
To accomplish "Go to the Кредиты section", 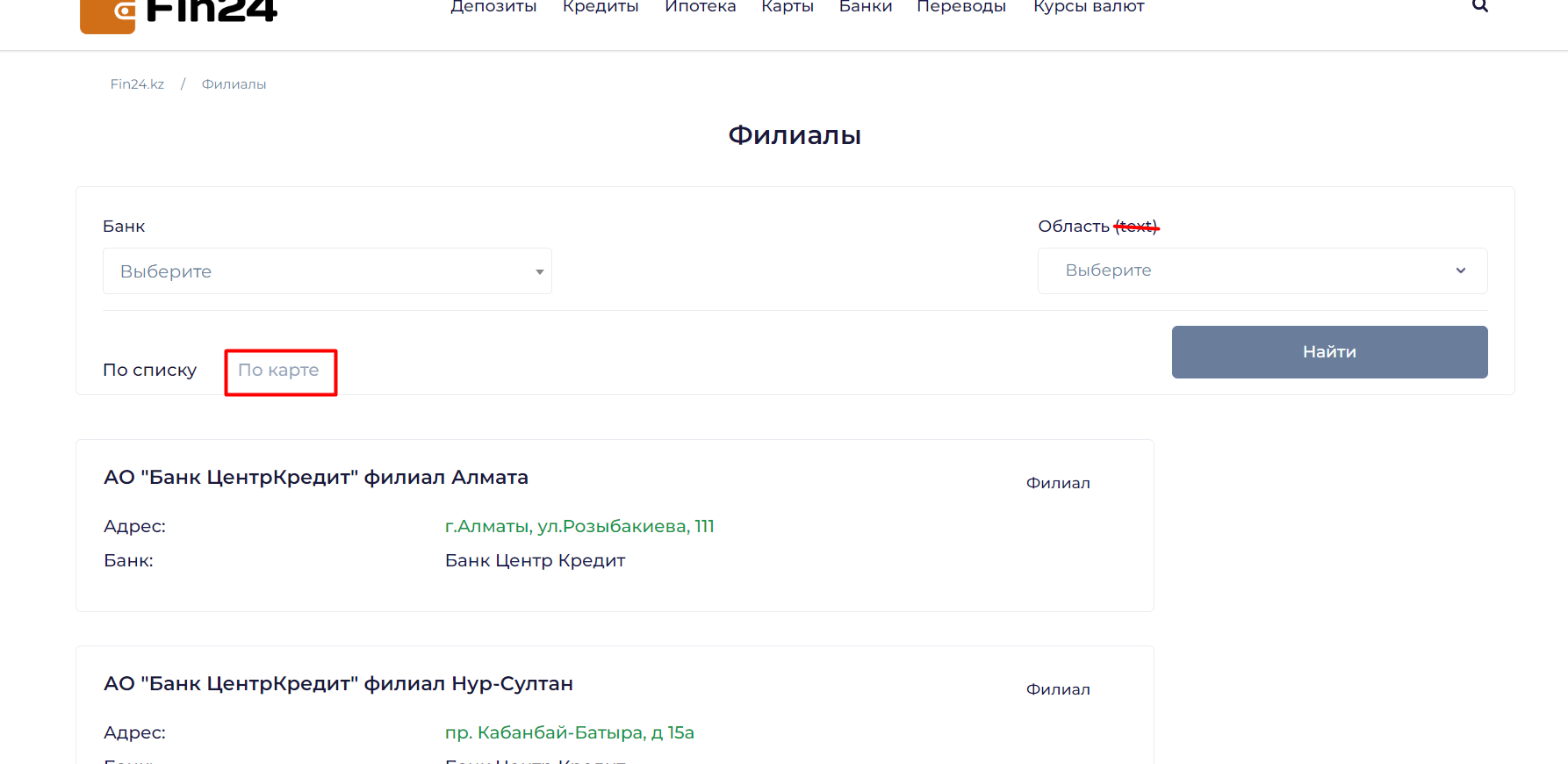I will click(601, 7).
